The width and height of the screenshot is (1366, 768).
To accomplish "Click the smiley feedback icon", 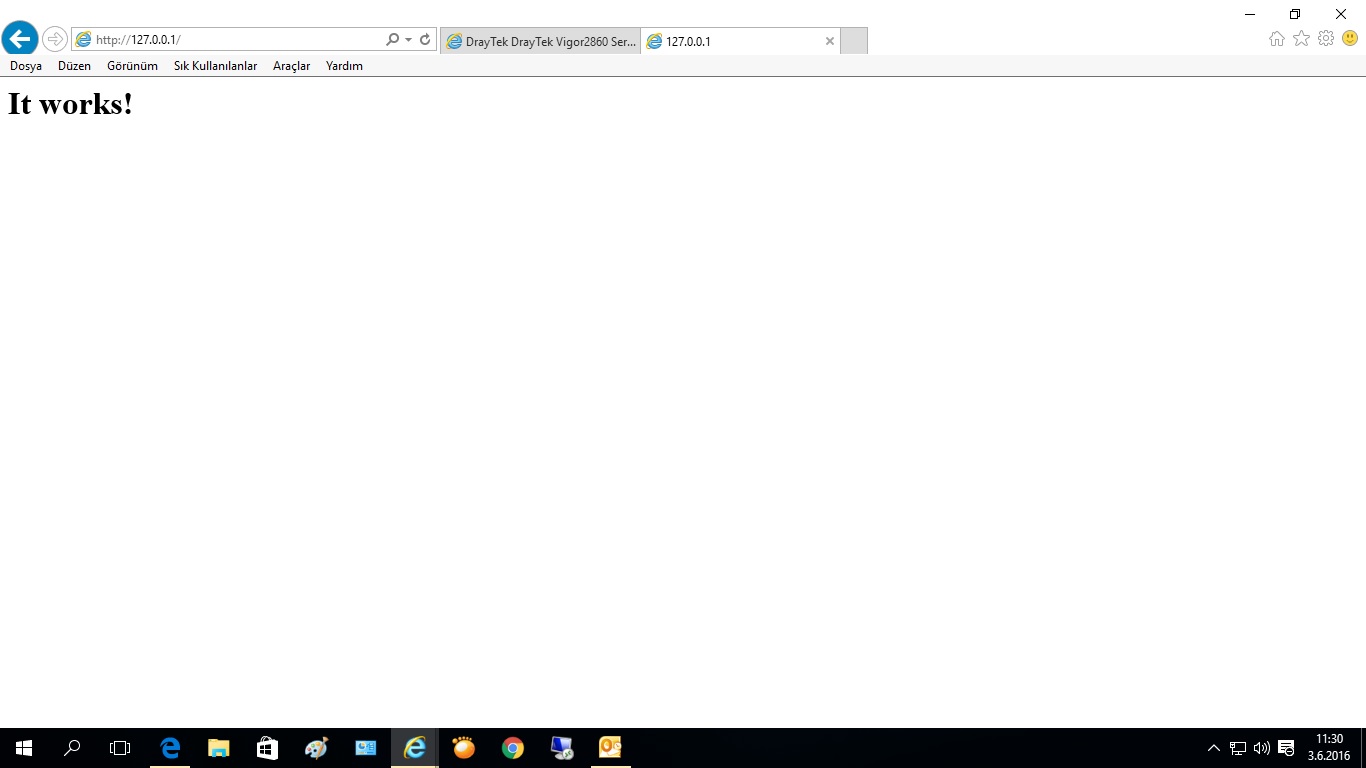I will (1350, 39).
